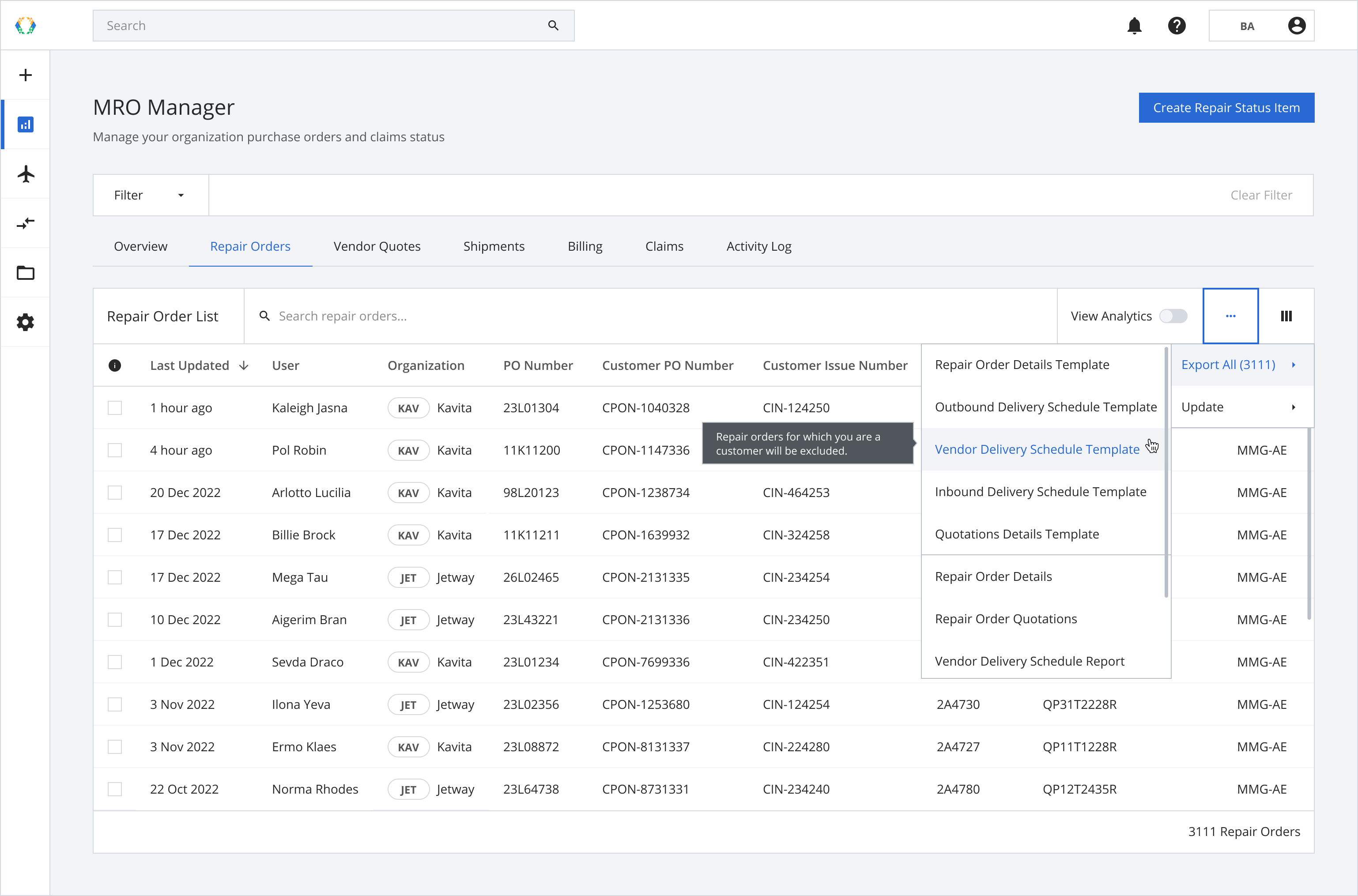
Task: Expand the Update submenu
Action: point(1242,407)
